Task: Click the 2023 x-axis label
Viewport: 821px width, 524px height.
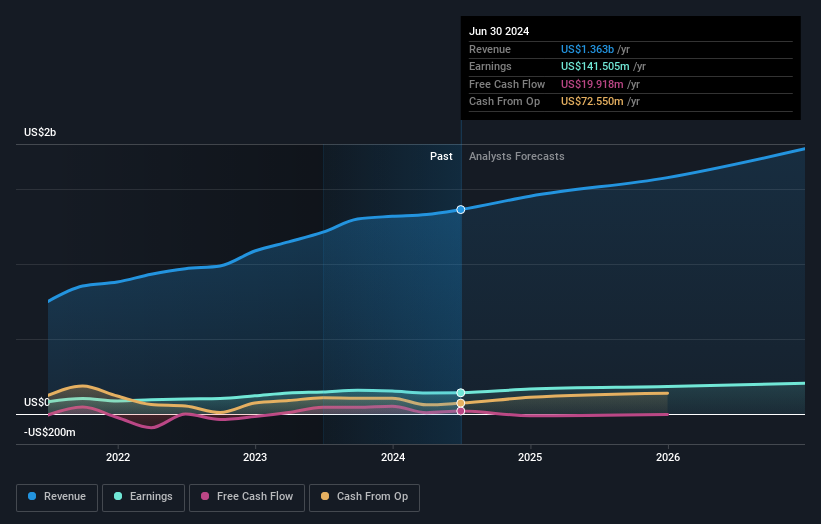Action: [x=255, y=457]
